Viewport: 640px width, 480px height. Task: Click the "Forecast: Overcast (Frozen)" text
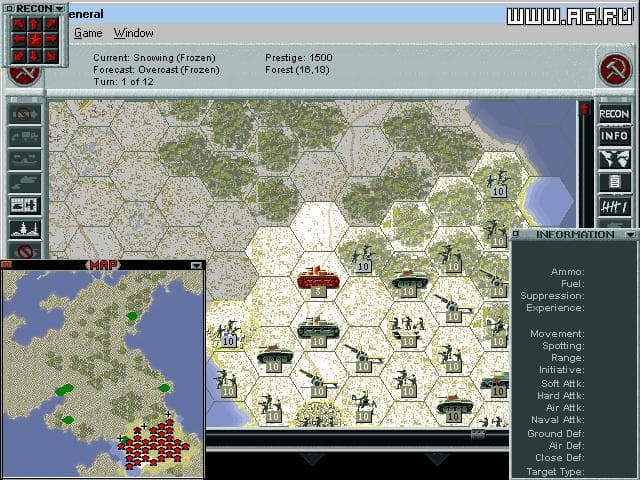pyautogui.click(x=156, y=70)
